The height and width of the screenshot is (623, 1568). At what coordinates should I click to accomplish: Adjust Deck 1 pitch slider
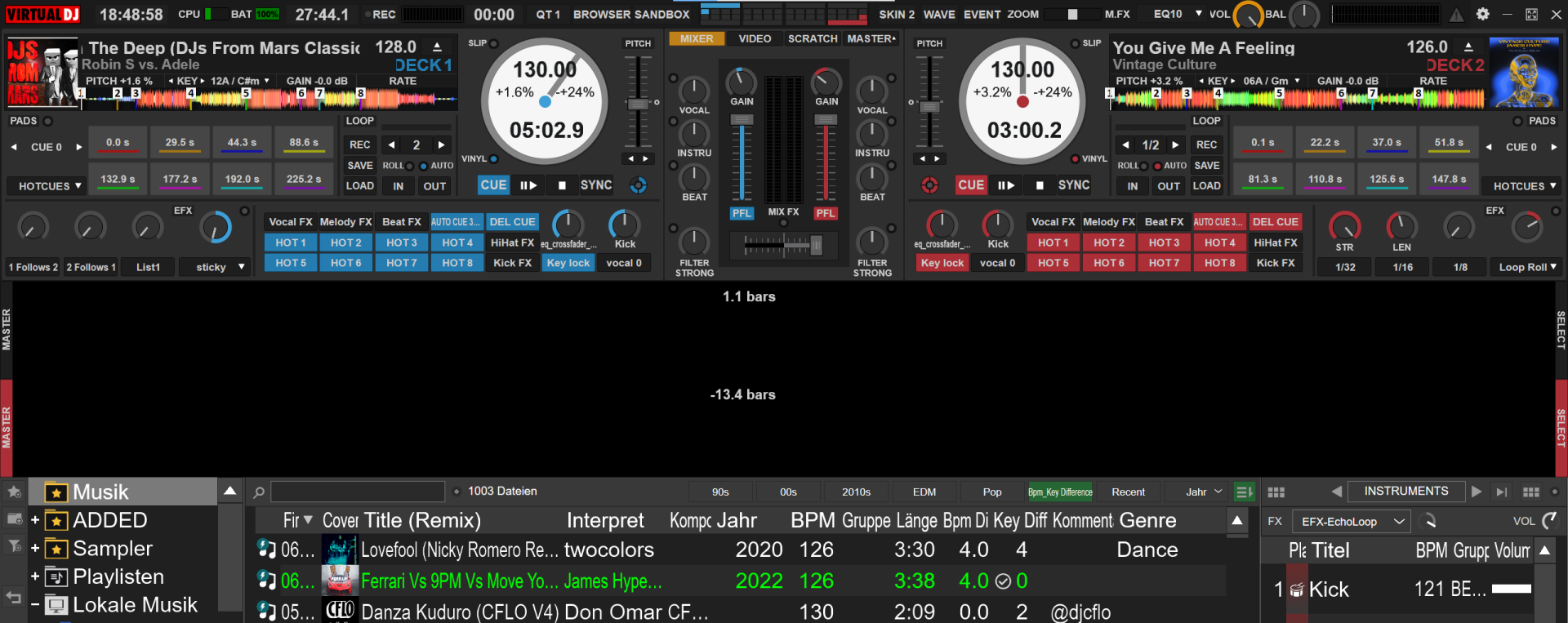point(637,104)
